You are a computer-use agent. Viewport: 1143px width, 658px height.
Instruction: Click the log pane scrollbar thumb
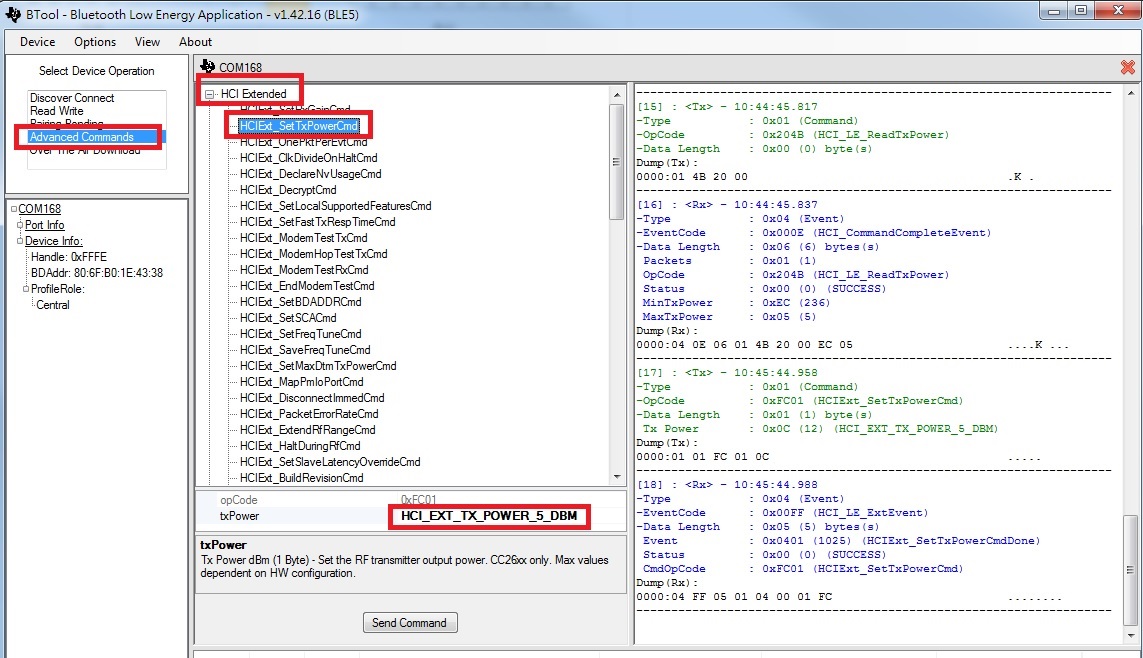(x=1131, y=570)
